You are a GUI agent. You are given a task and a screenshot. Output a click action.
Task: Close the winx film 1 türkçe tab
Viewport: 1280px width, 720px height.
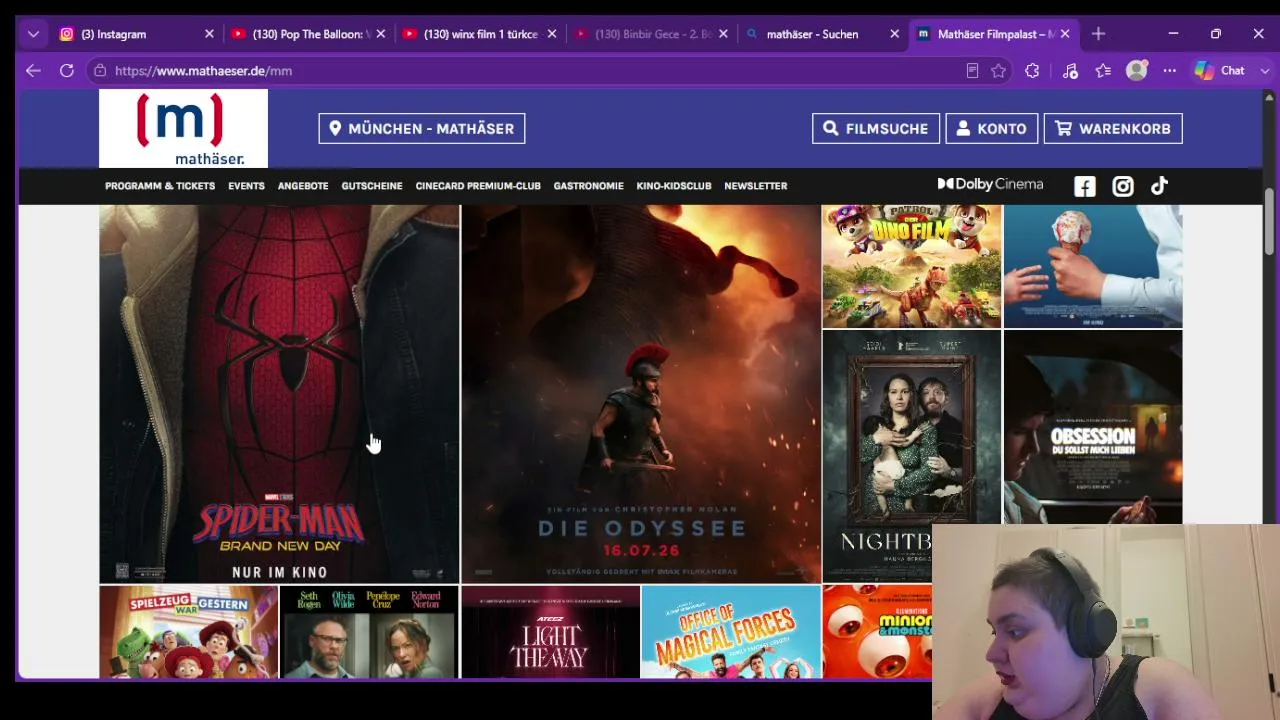click(x=552, y=34)
